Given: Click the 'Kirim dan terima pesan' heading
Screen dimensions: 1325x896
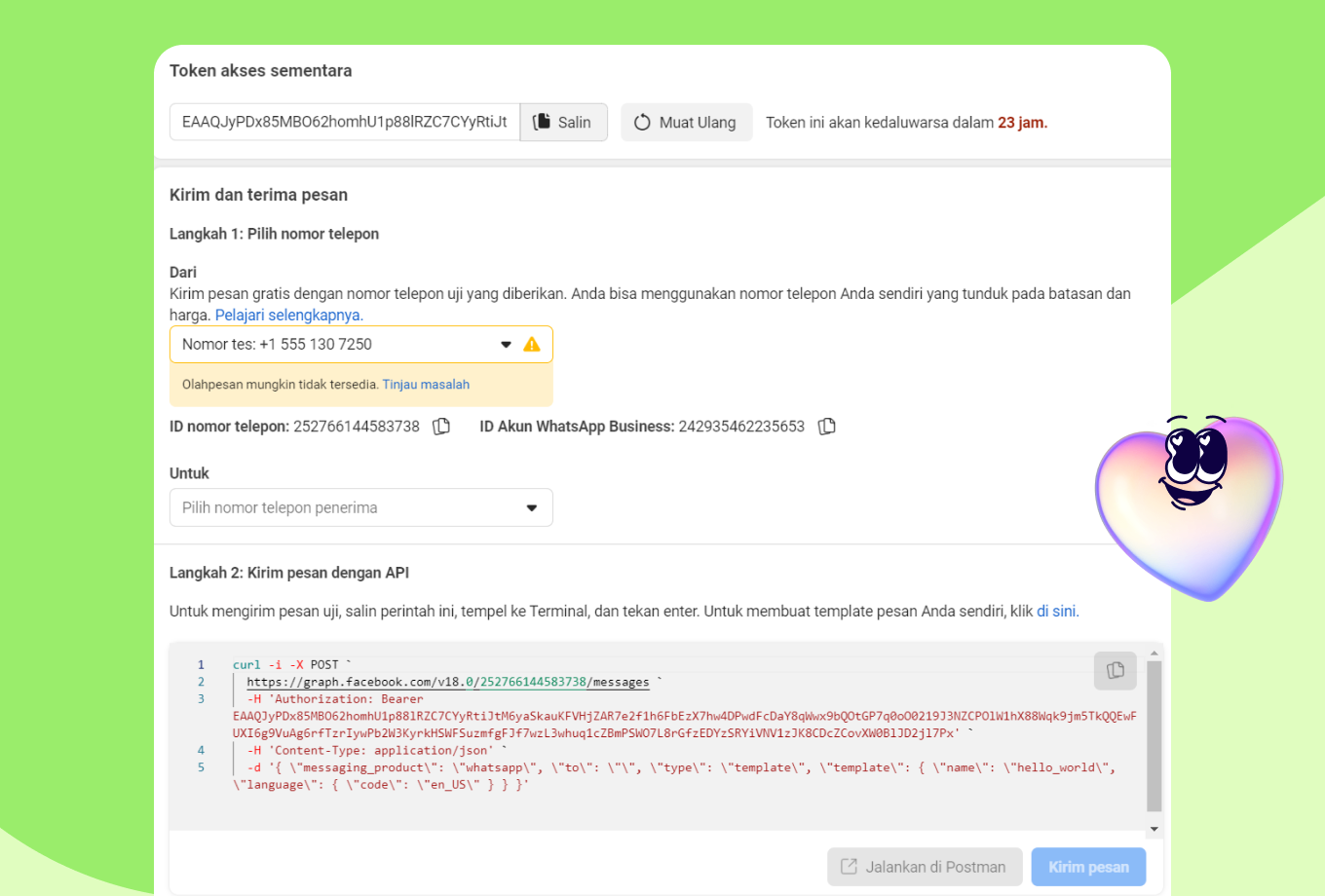Looking at the screenshot, I should coord(258,195).
